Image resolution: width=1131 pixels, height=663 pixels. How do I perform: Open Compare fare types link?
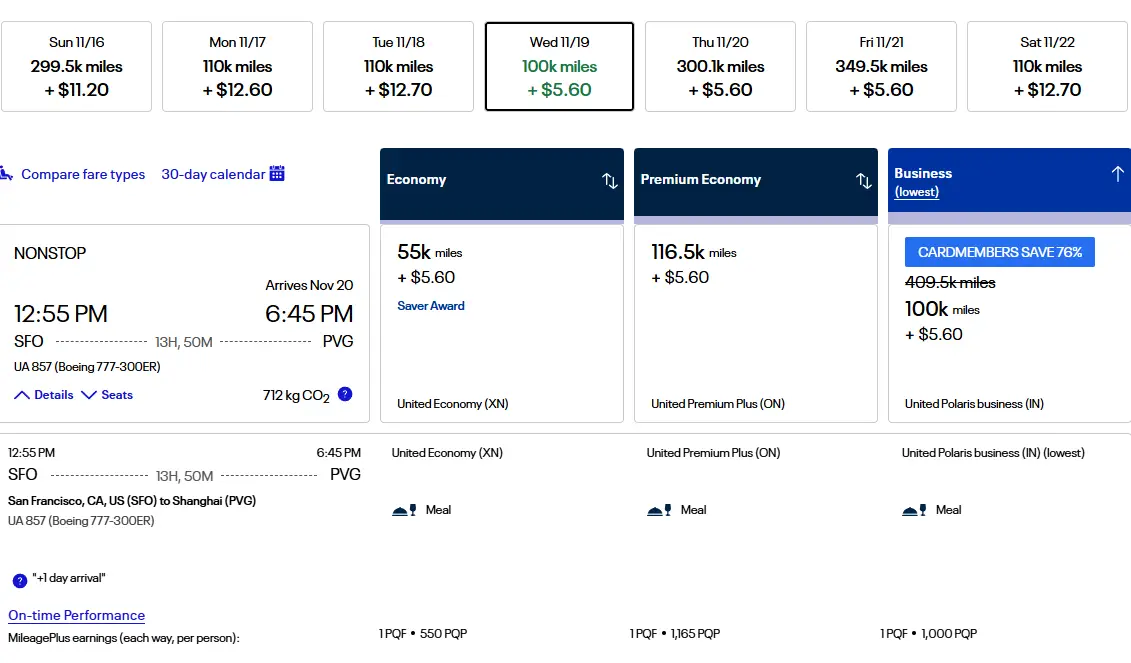[83, 174]
